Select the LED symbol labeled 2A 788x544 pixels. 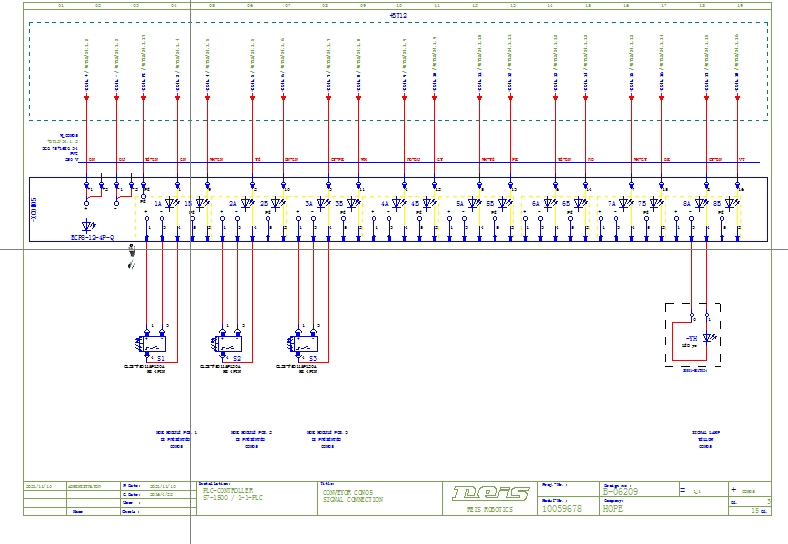[x=247, y=203]
